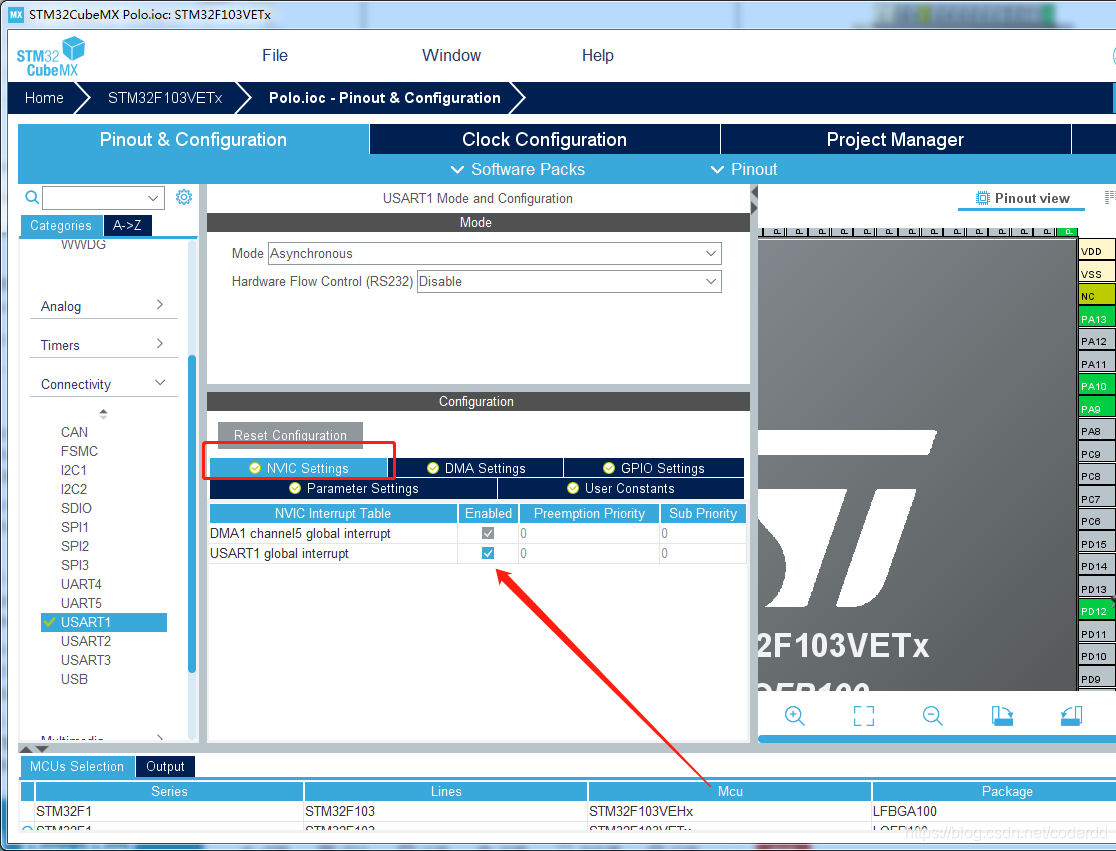
Task: Click the VDD pin on chip
Action: [1096, 250]
